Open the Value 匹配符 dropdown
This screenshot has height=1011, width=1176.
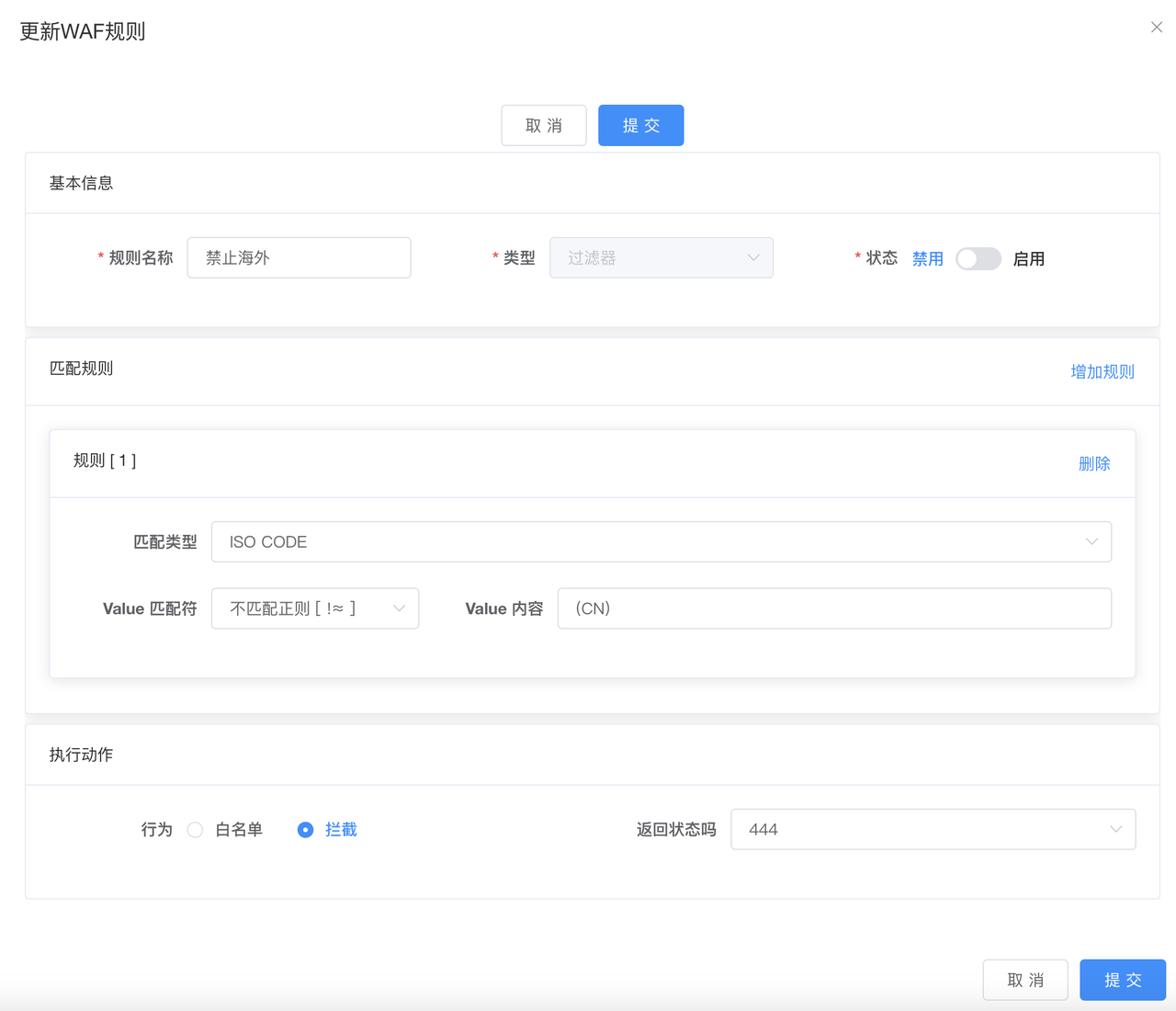(315, 608)
